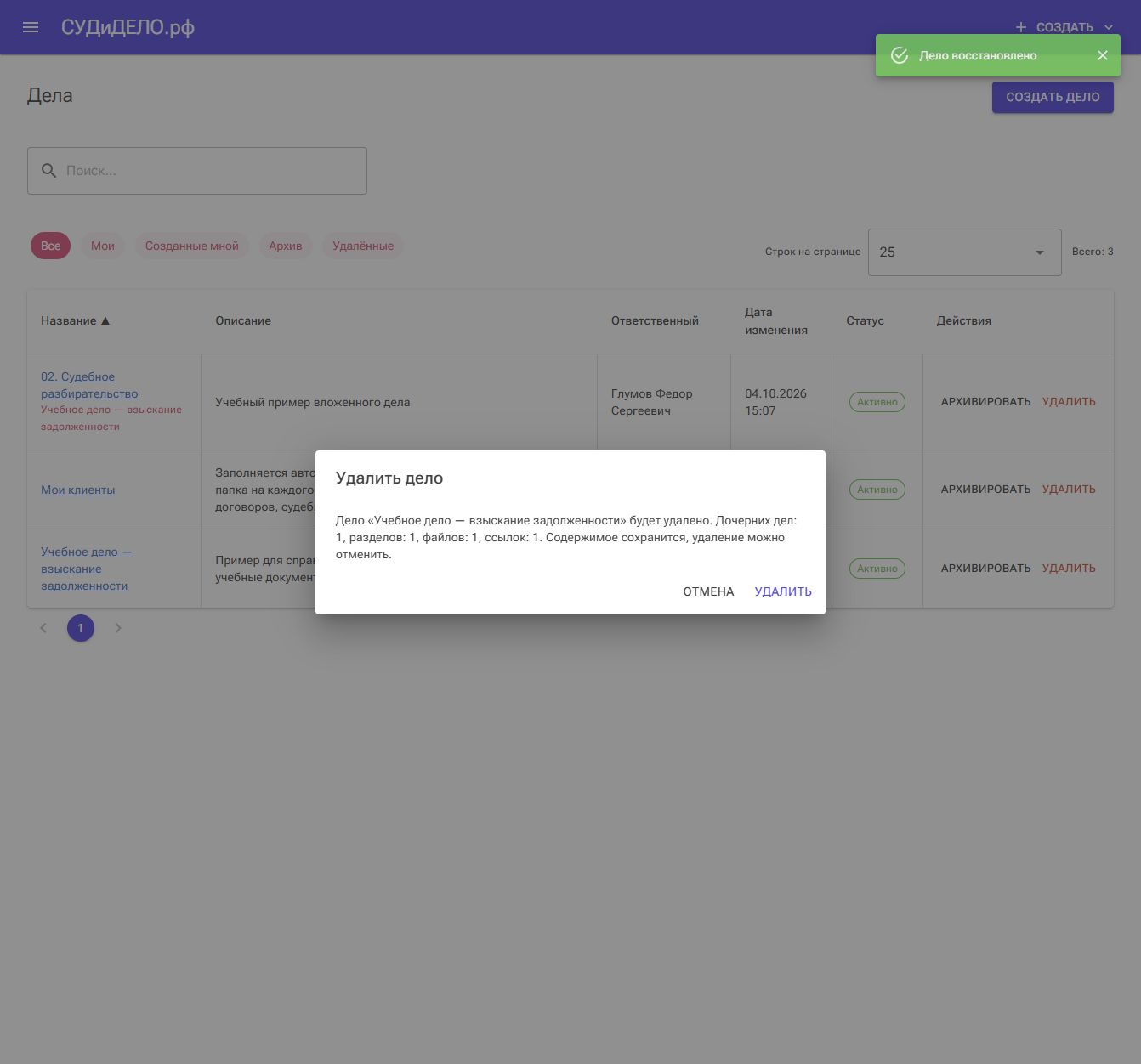Click the СУДиДЕЛО.рф site title
1141x1064 pixels.
pos(128,27)
